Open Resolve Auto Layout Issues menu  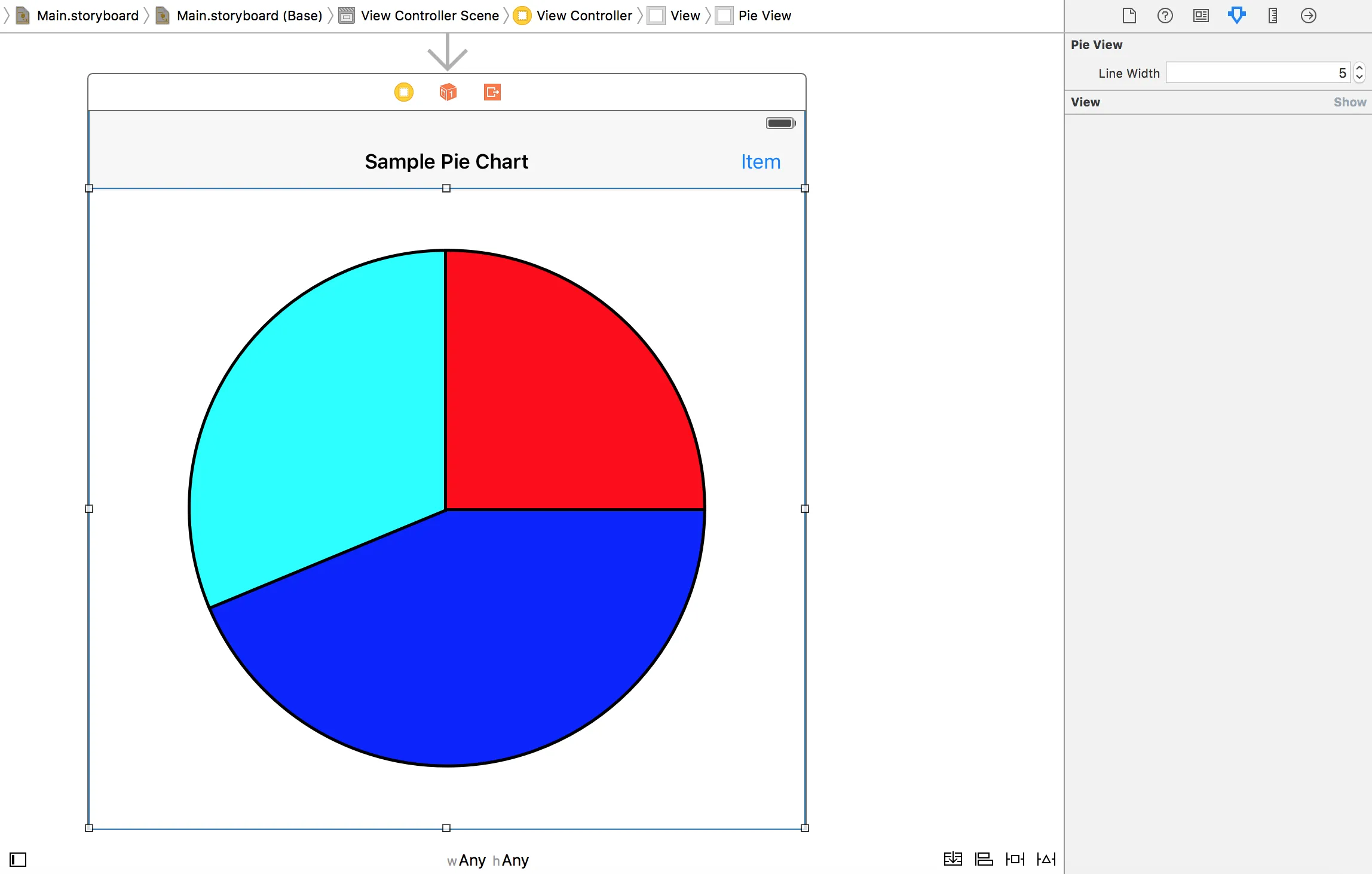click(x=1046, y=859)
